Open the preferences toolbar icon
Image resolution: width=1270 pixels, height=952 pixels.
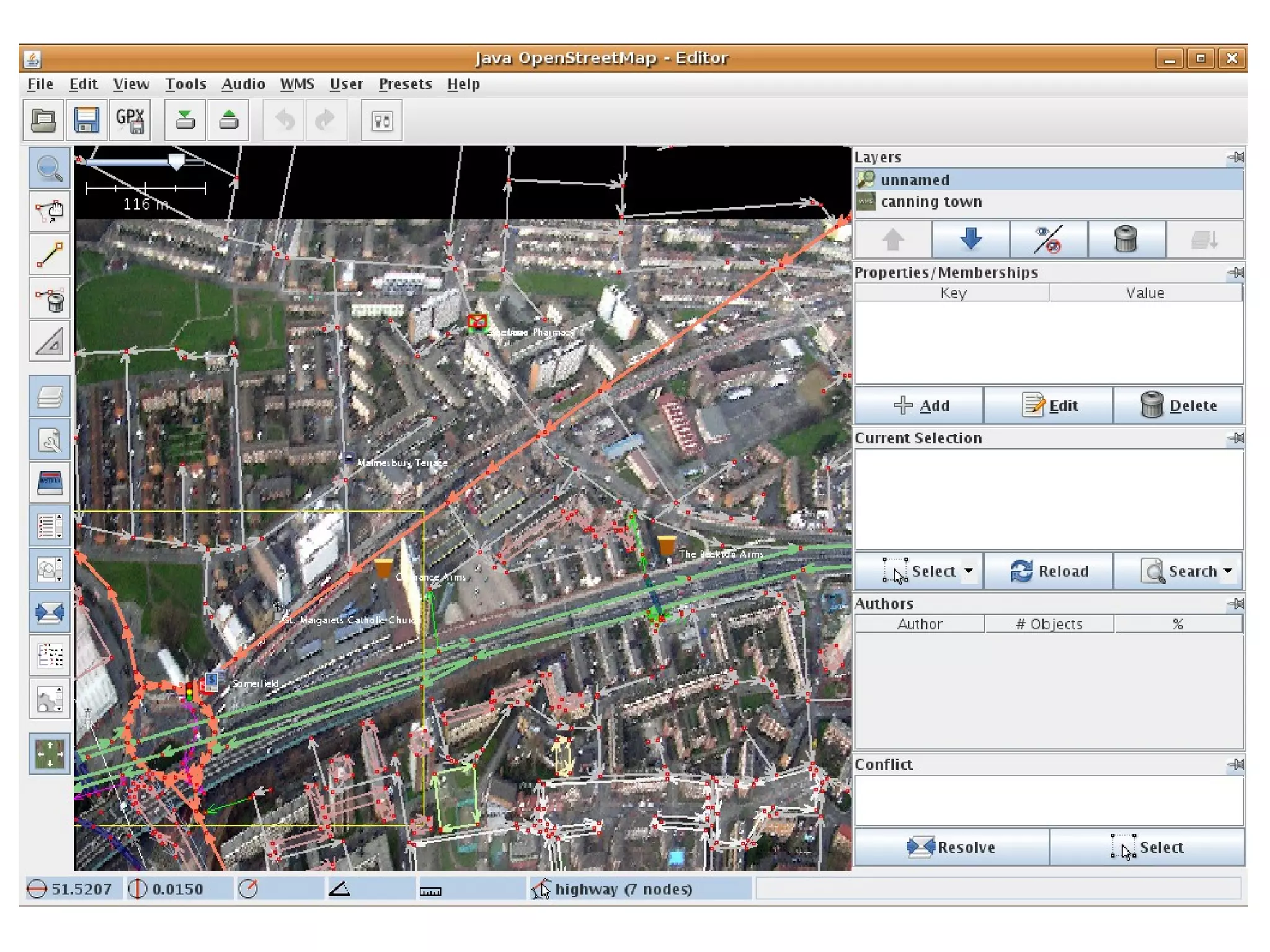[381, 120]
